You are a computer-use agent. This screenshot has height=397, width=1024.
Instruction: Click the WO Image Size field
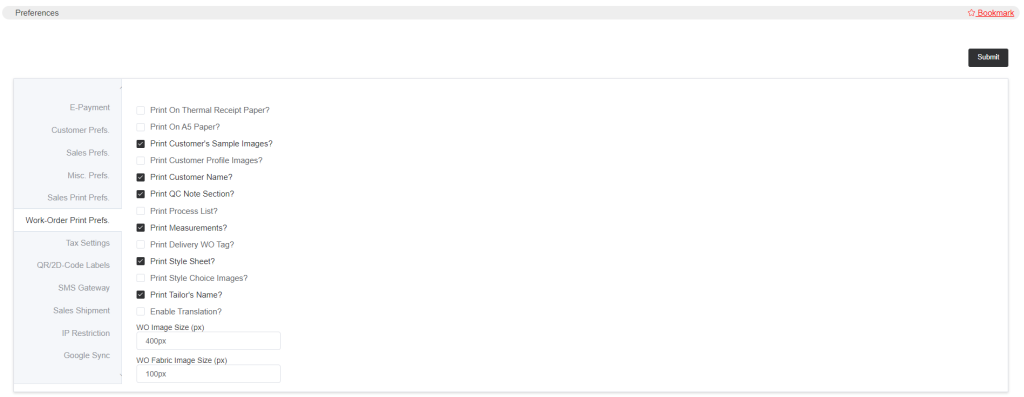[x=208, y=341]
